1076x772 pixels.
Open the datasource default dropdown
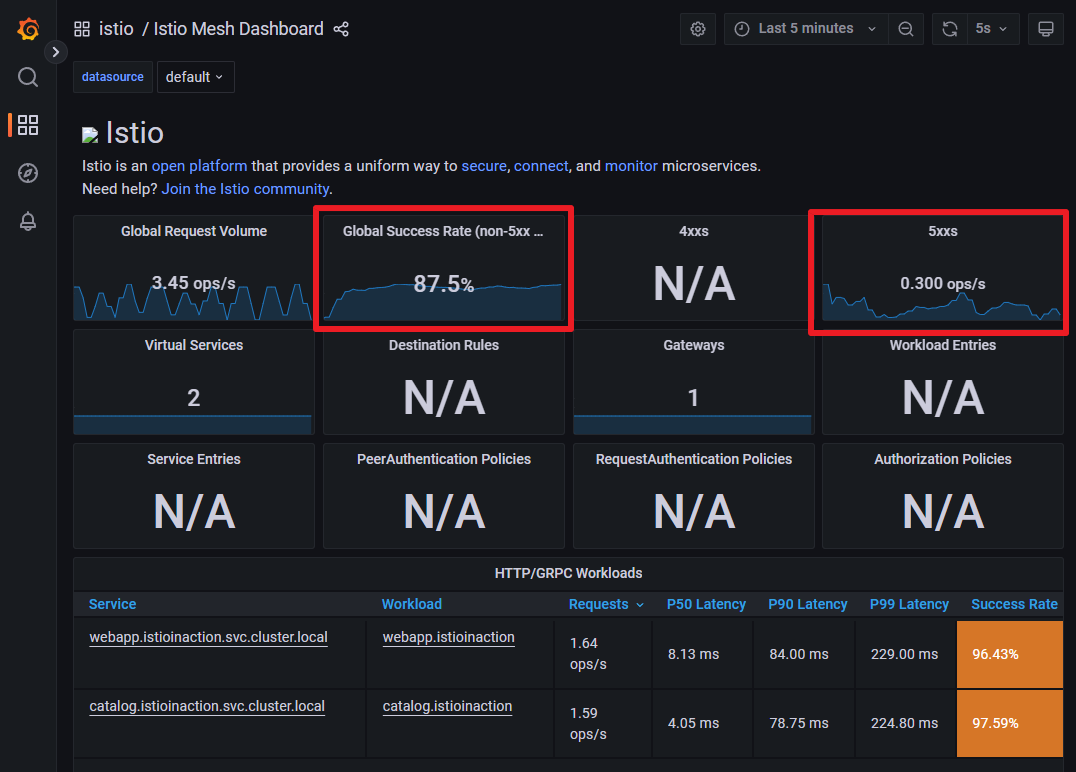coord(196,77)
